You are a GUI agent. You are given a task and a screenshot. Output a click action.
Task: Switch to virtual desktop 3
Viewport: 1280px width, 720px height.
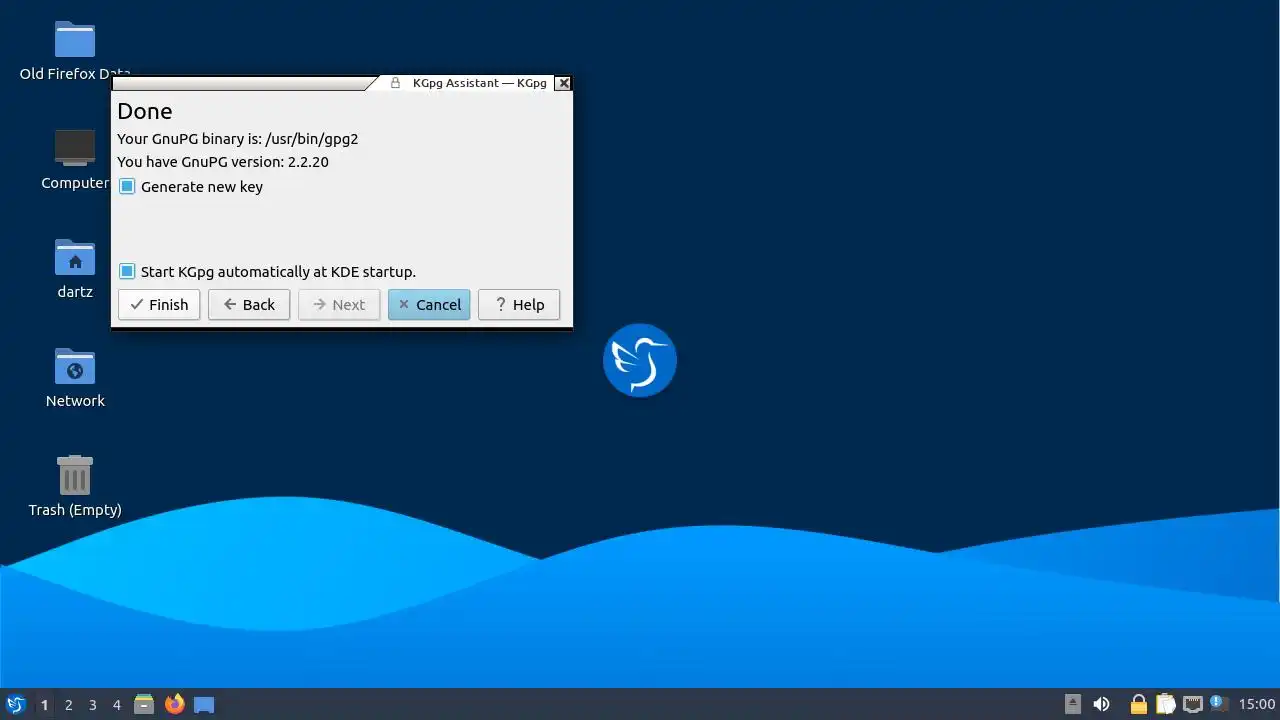tap(92, 705)
